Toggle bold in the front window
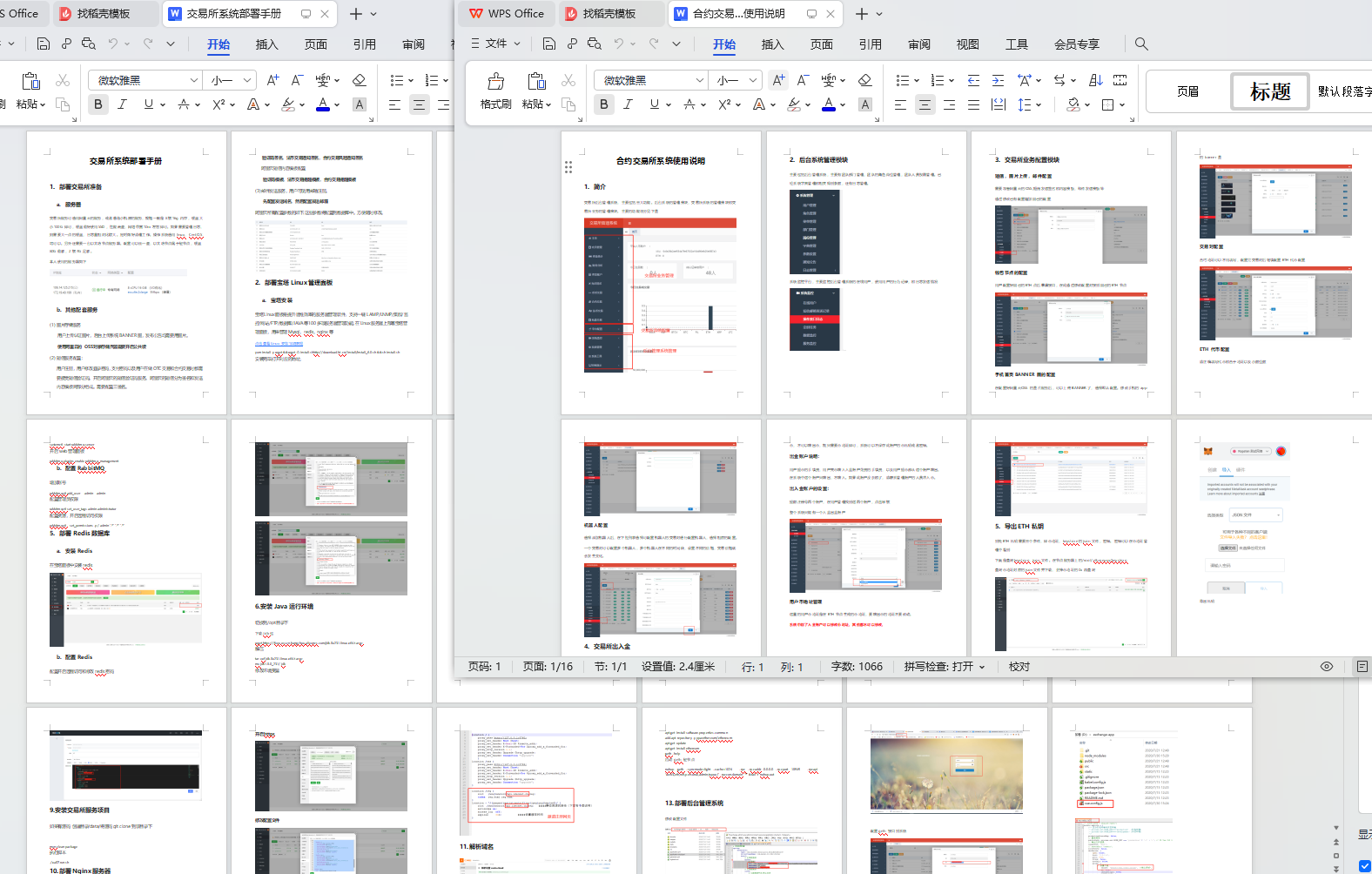The height and width of the screenshot is (874, 1372). pyautogui.click(x=604, y=104)
